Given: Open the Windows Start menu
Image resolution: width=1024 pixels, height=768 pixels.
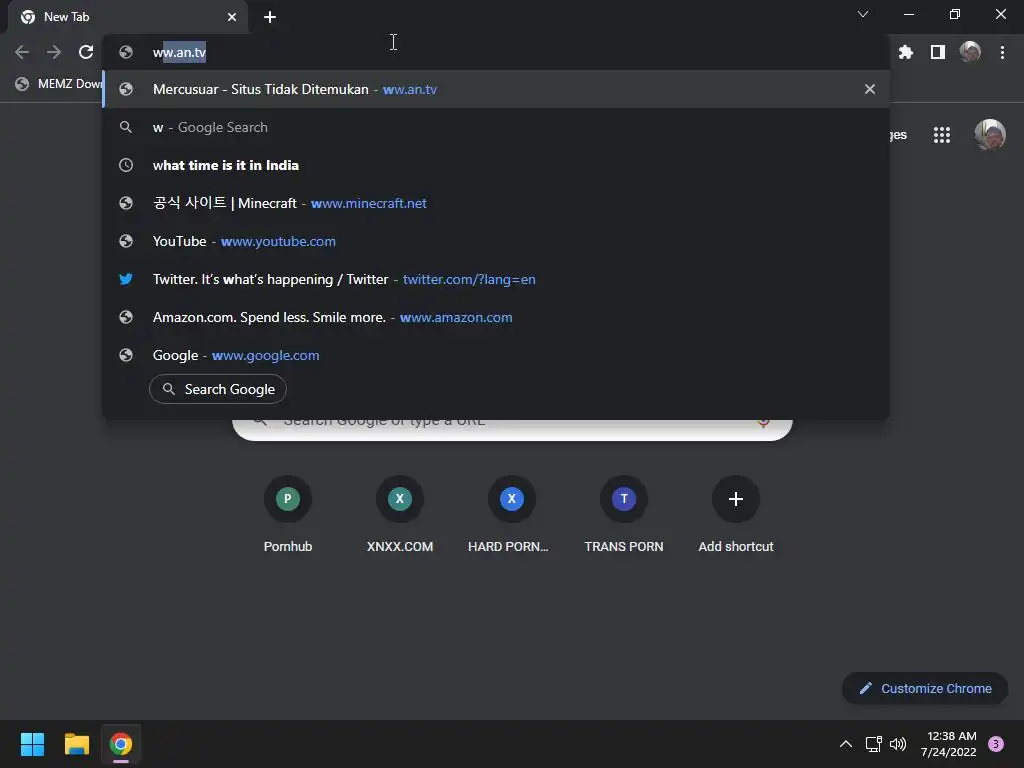Looking at the screenshot, I should pos(32,744).
